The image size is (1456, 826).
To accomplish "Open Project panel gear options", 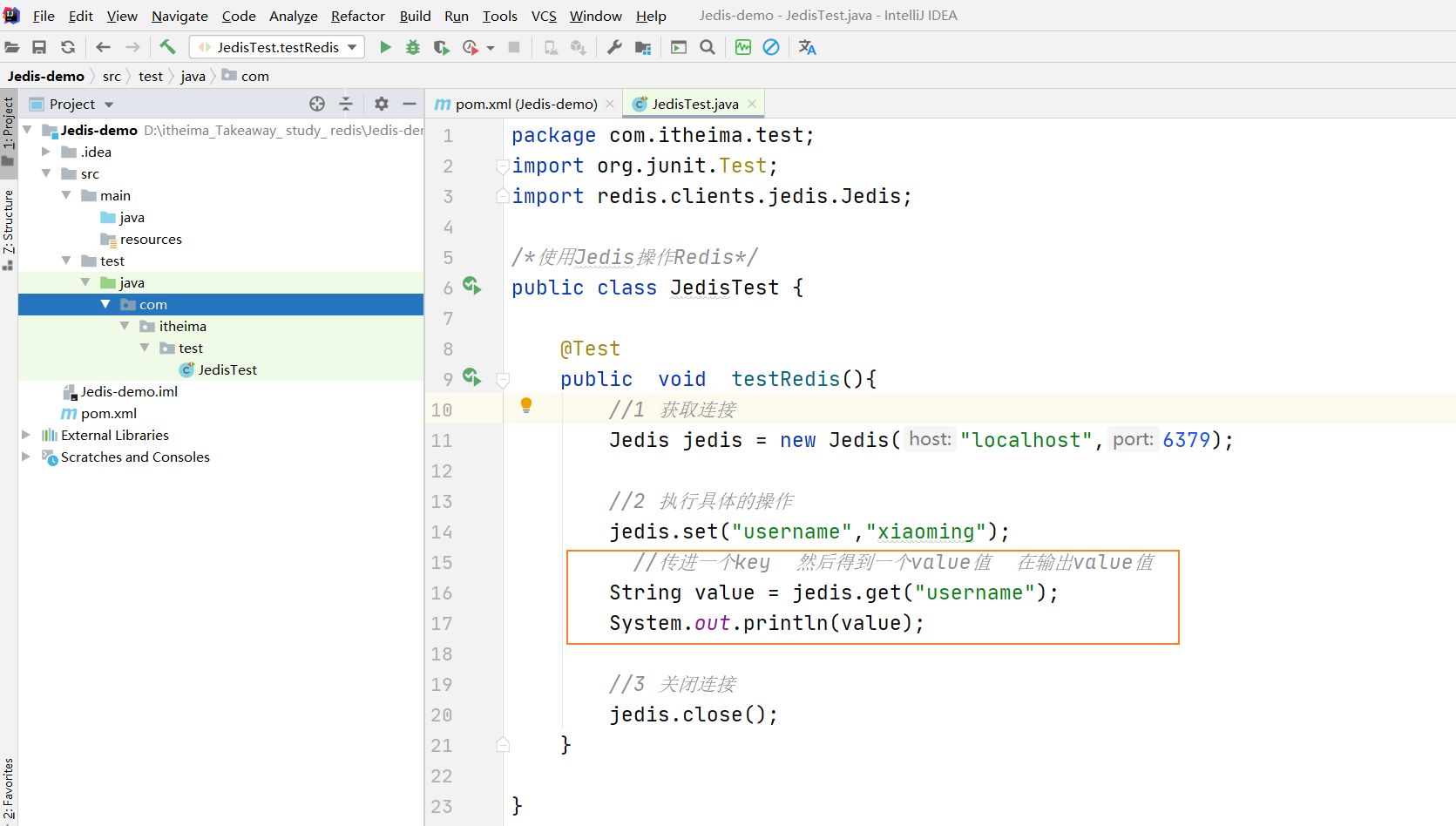I will tap(382, 104).
